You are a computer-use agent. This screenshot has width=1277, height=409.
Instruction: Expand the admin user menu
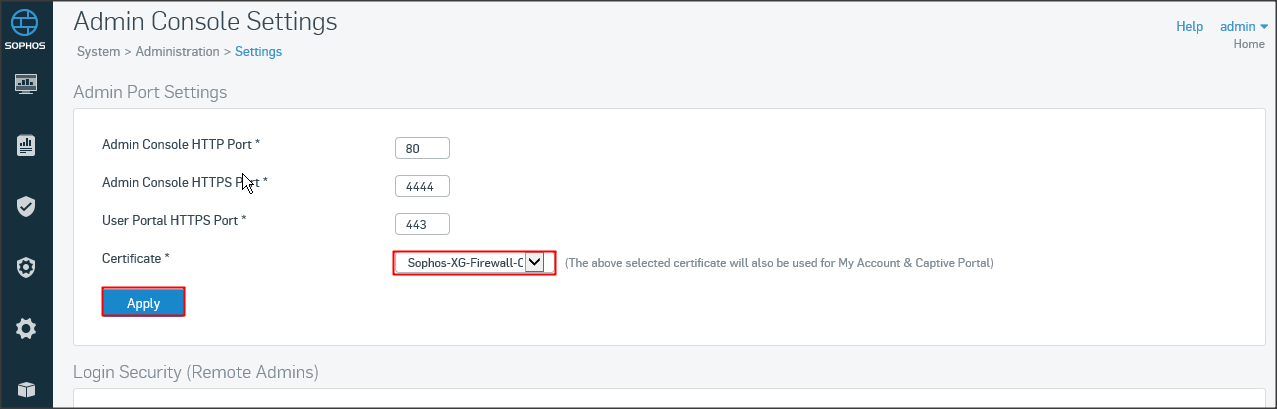pyautogui.click(x=1243, y=27)
